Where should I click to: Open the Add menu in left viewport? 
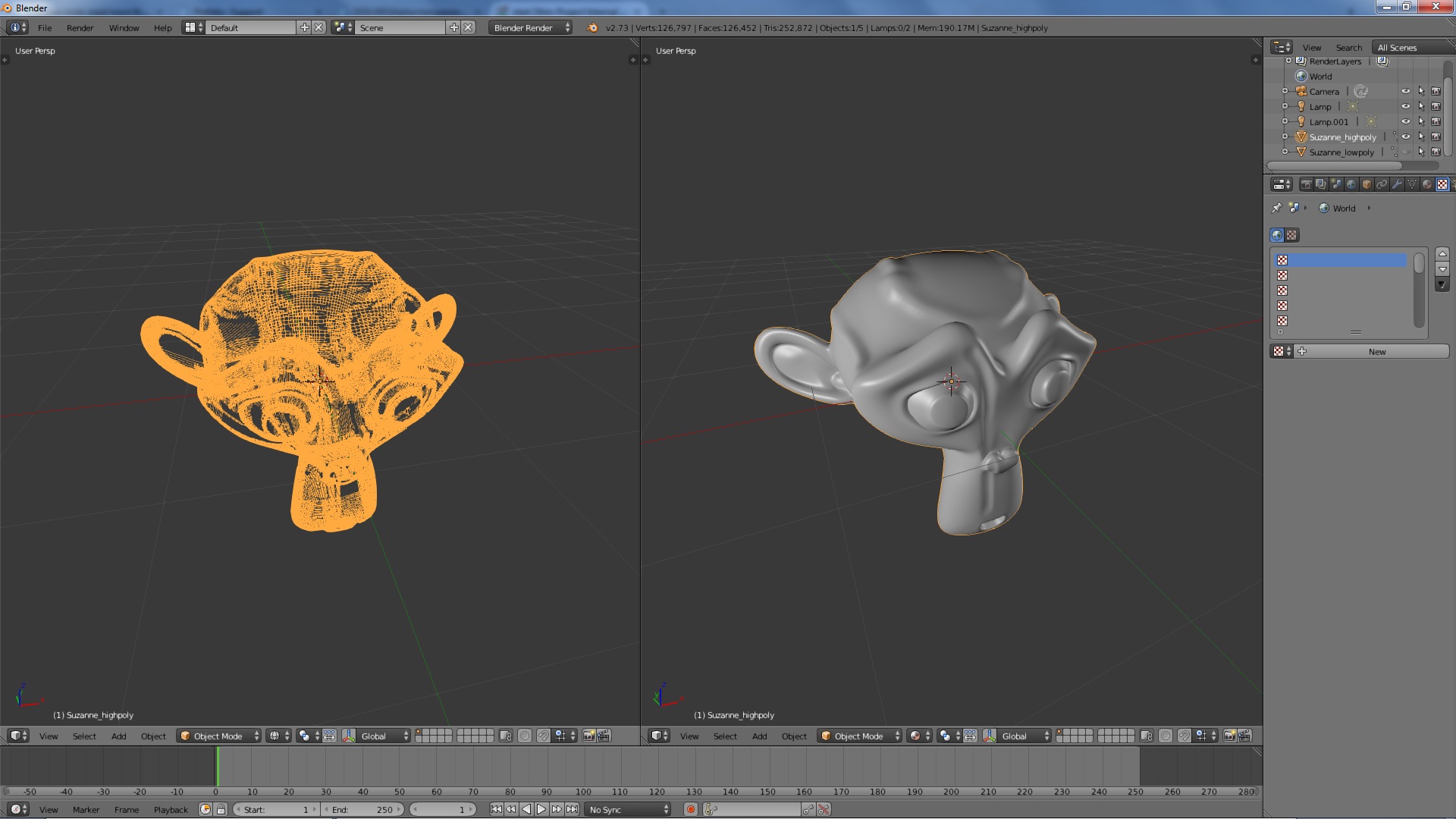tap(118, 736)
